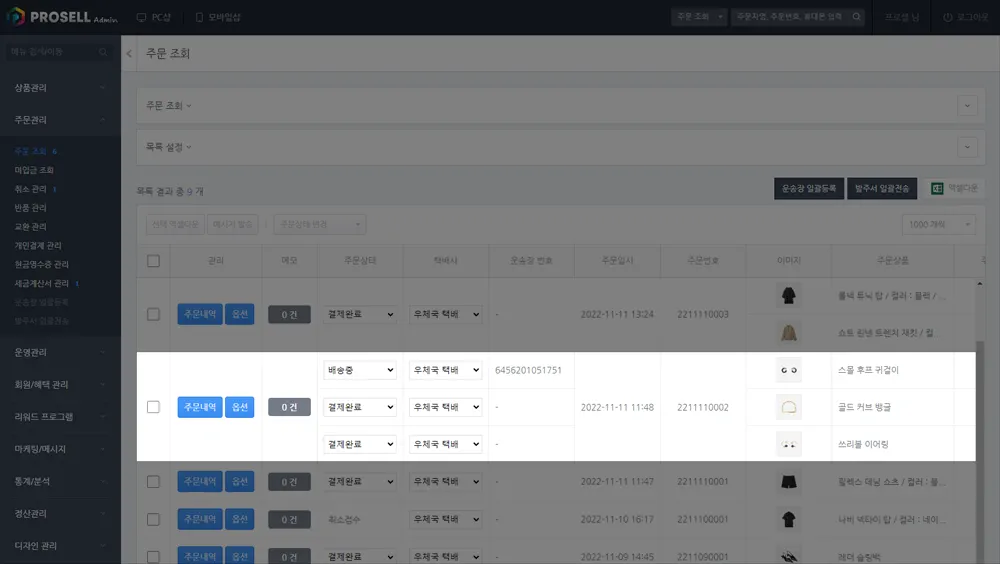The height and width of the screenshot is (564, 1000).
Task: Click tracking number 6456201051751
Action: [x=528, y=370]
